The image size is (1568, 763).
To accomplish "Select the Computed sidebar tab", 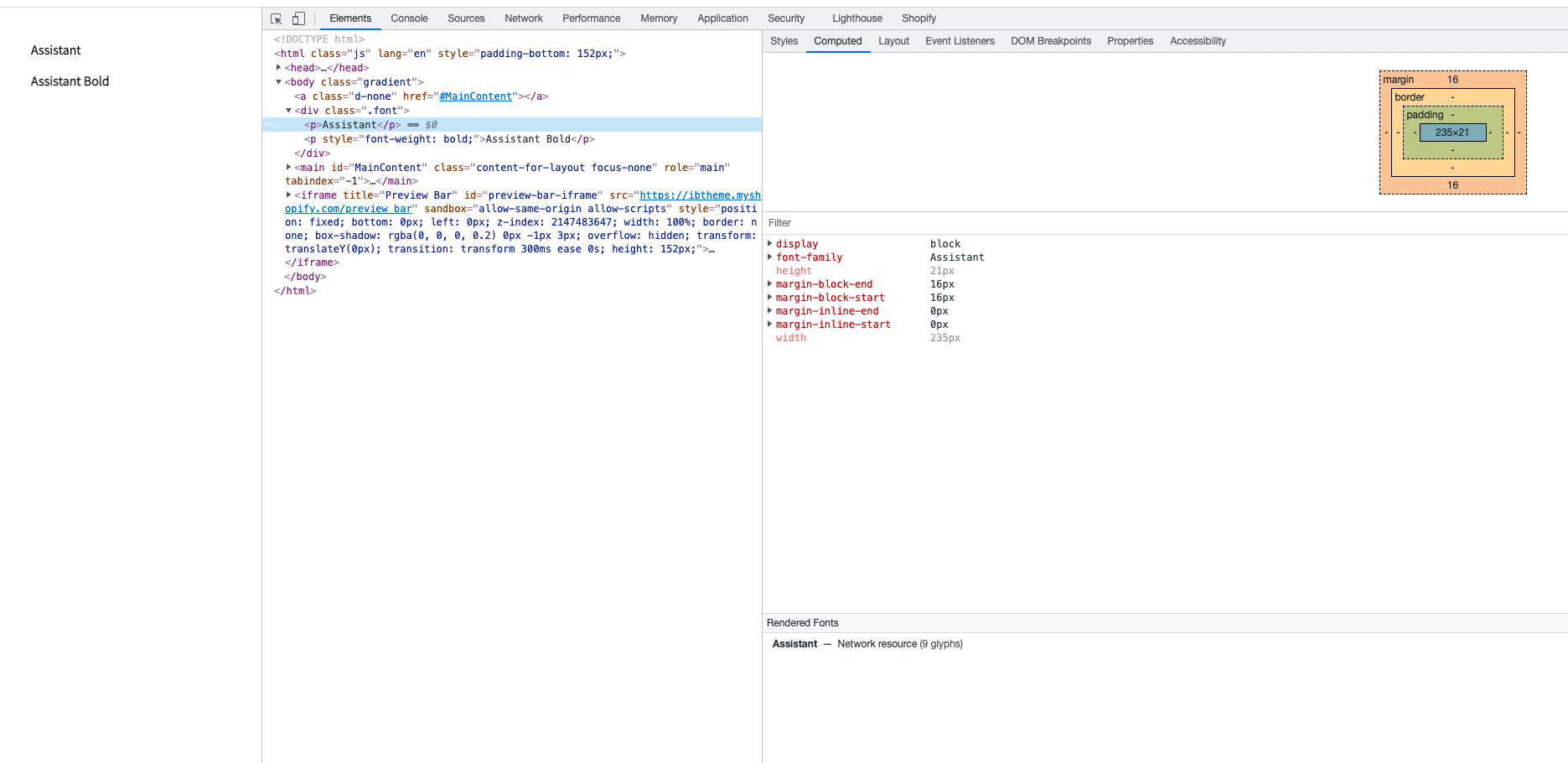I will pos(838,41).
